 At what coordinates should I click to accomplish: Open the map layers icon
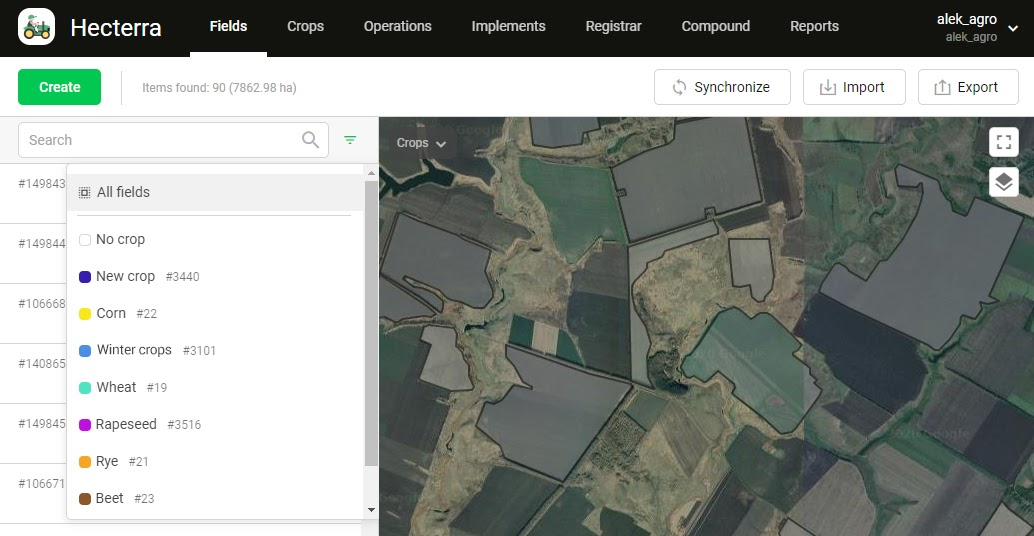tap(1003, 182)
